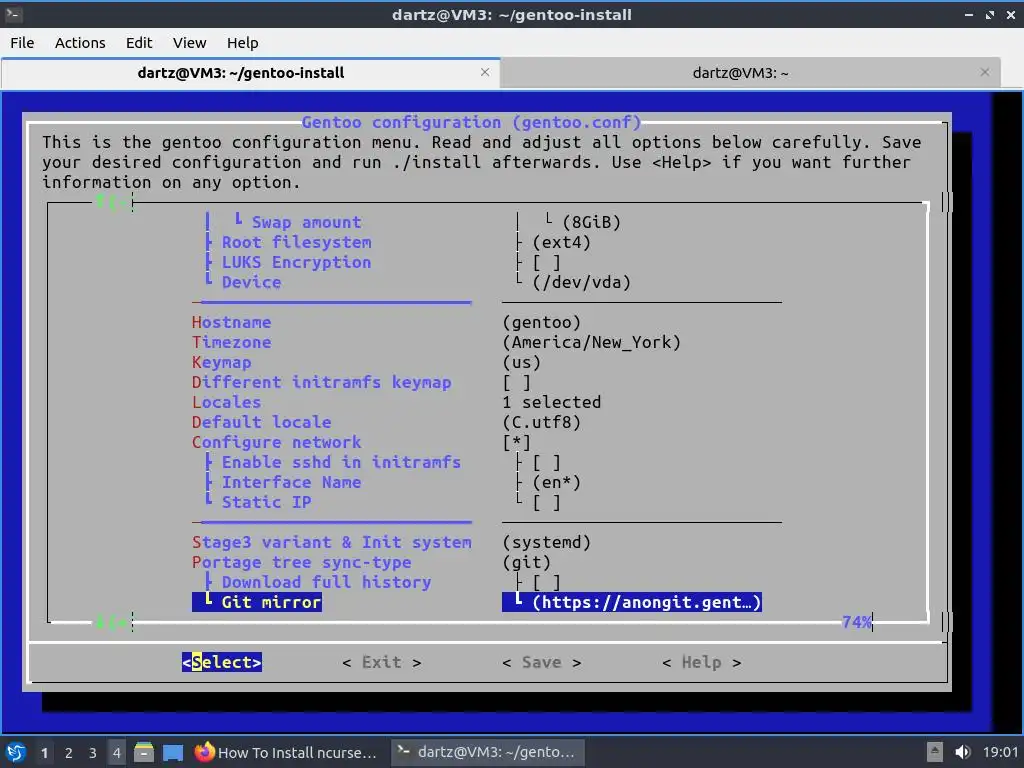Click the (C.utf8) locale value

click(541, 423)
